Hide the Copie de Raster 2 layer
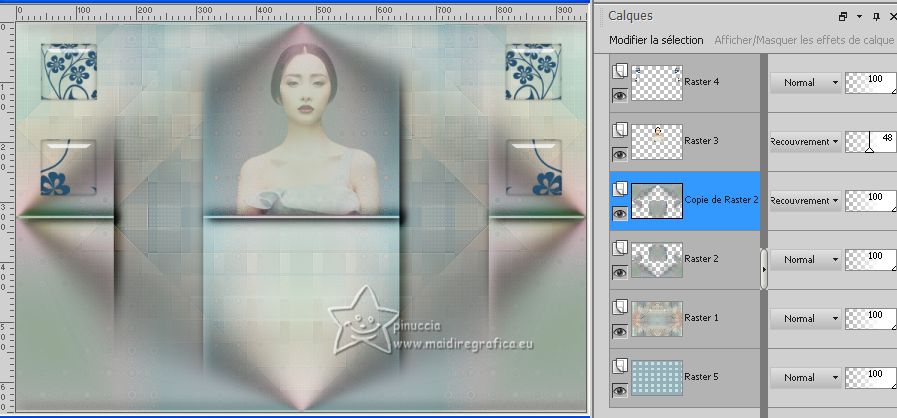 pos(620,213)
